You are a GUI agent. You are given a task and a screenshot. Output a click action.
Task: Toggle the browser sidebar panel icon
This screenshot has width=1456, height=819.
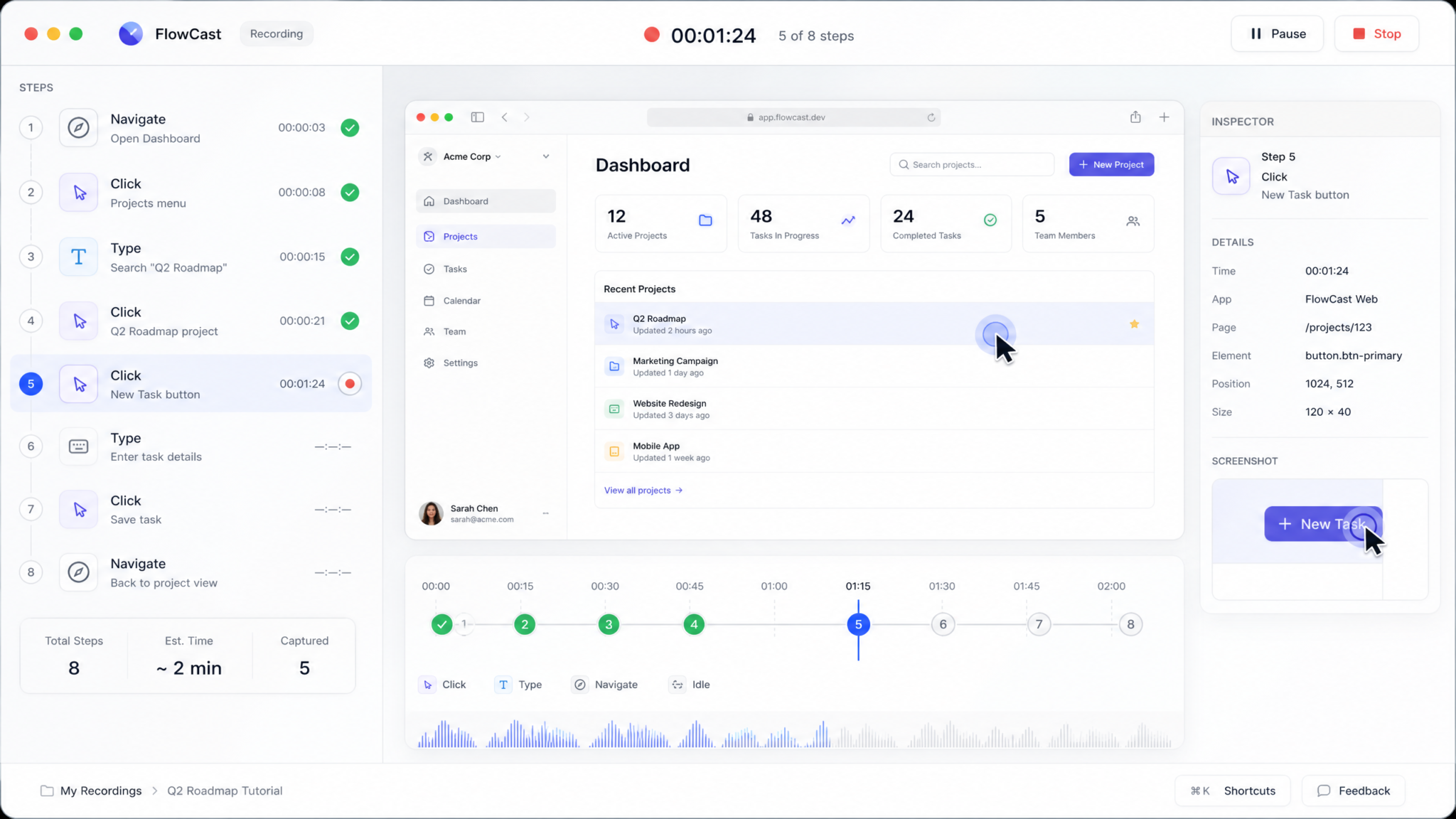click(x=478, y=117)
